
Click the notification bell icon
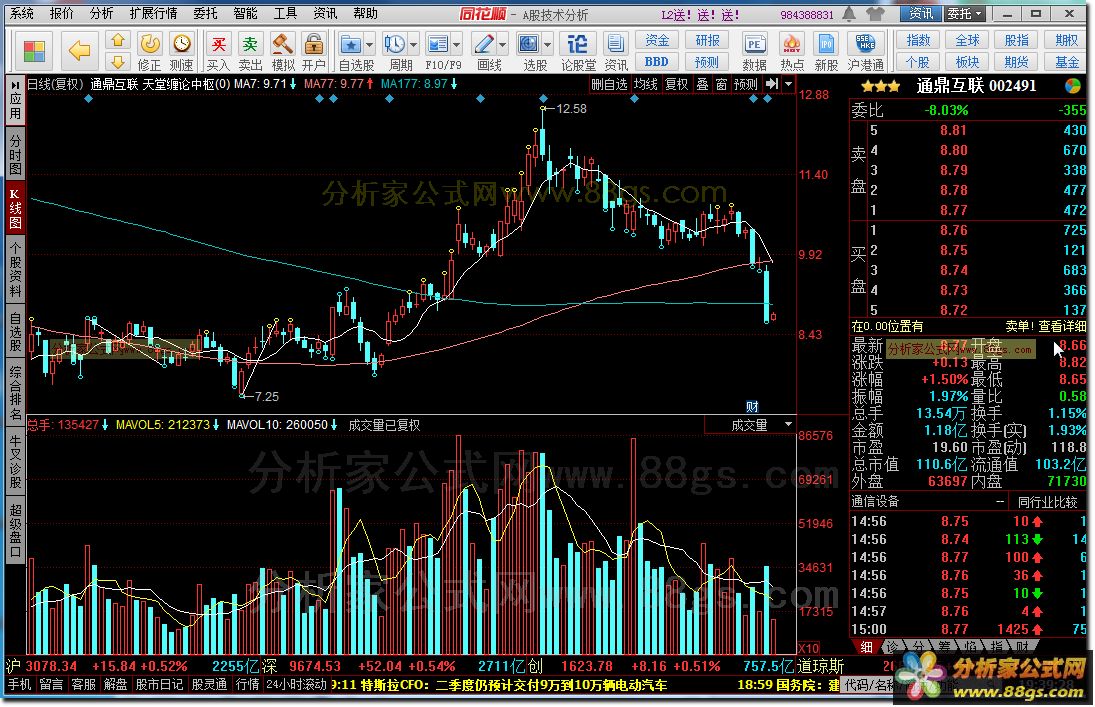[849, 13]
